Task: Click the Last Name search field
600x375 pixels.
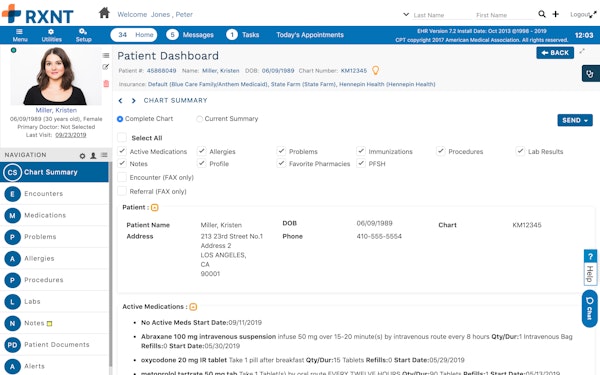Action: click(x=442, y=15)
